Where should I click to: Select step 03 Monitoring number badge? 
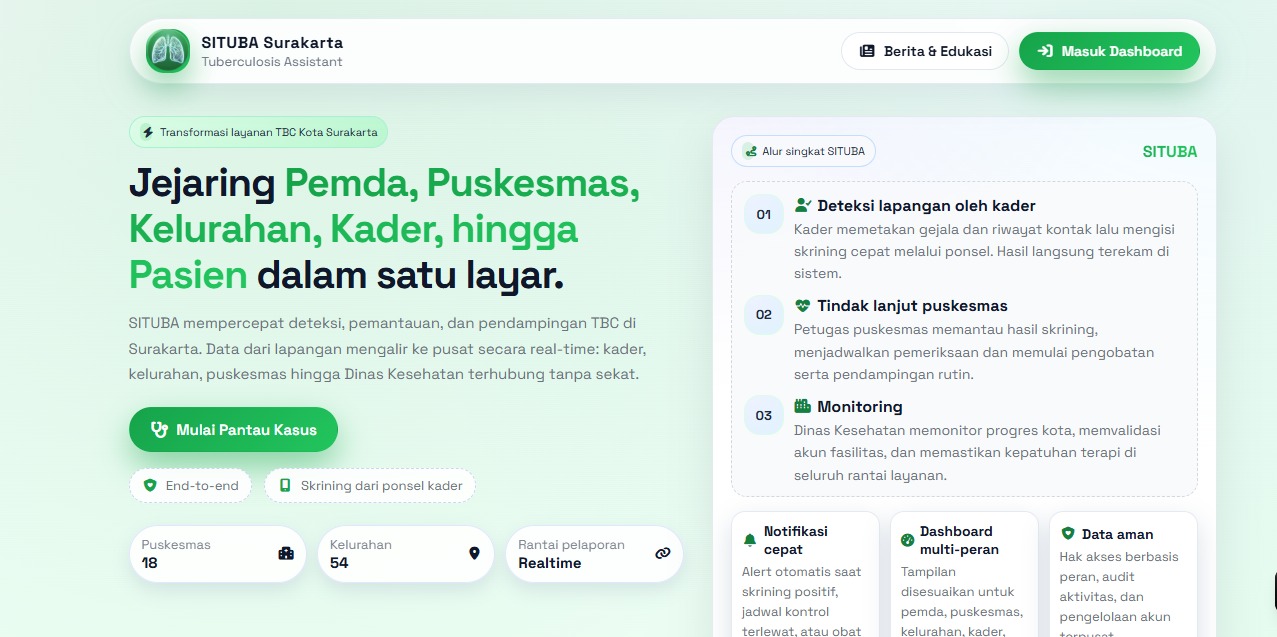tap(764, 415)
